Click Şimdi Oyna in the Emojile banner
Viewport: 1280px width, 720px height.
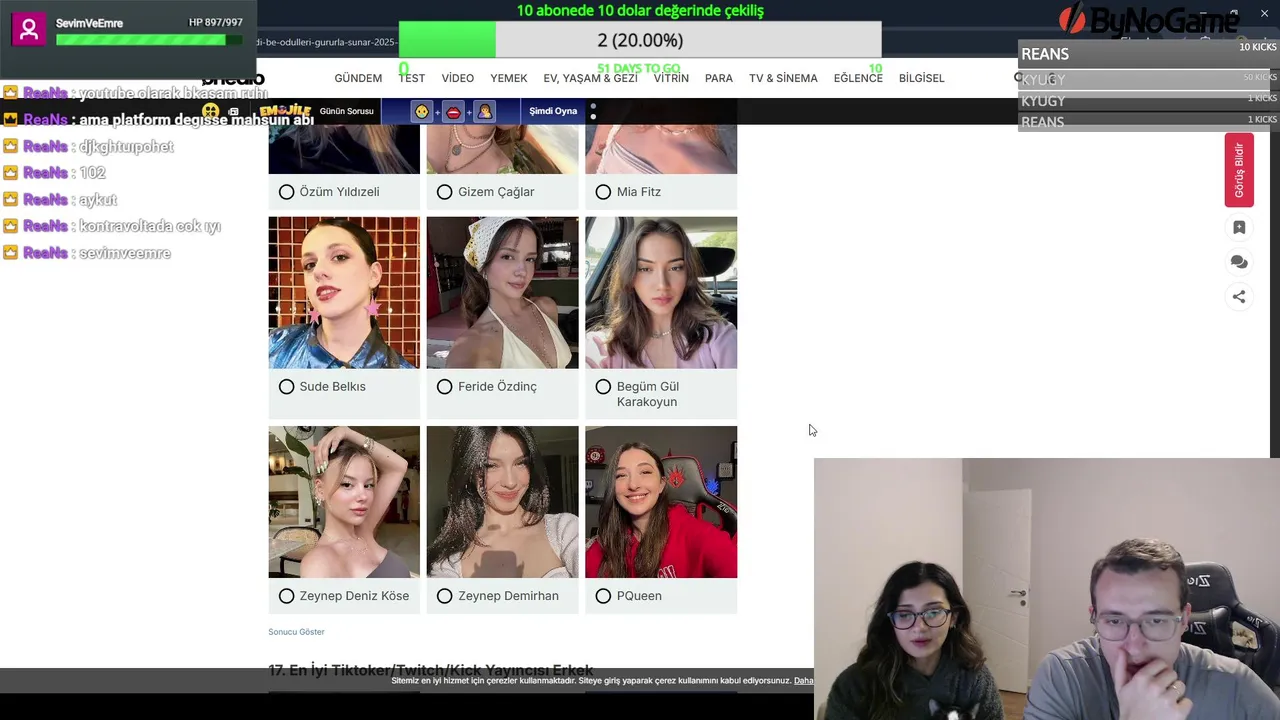click(x=553, y=111)
